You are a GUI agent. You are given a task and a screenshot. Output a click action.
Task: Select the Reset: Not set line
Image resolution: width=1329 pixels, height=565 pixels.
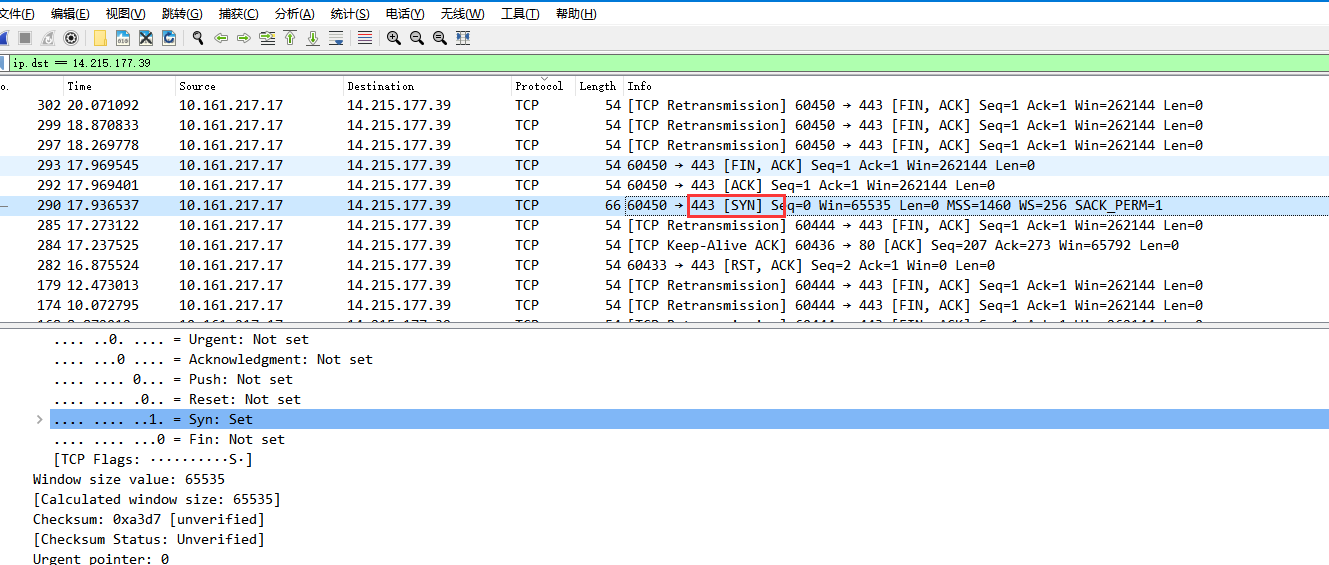click(x=177, y=399)
